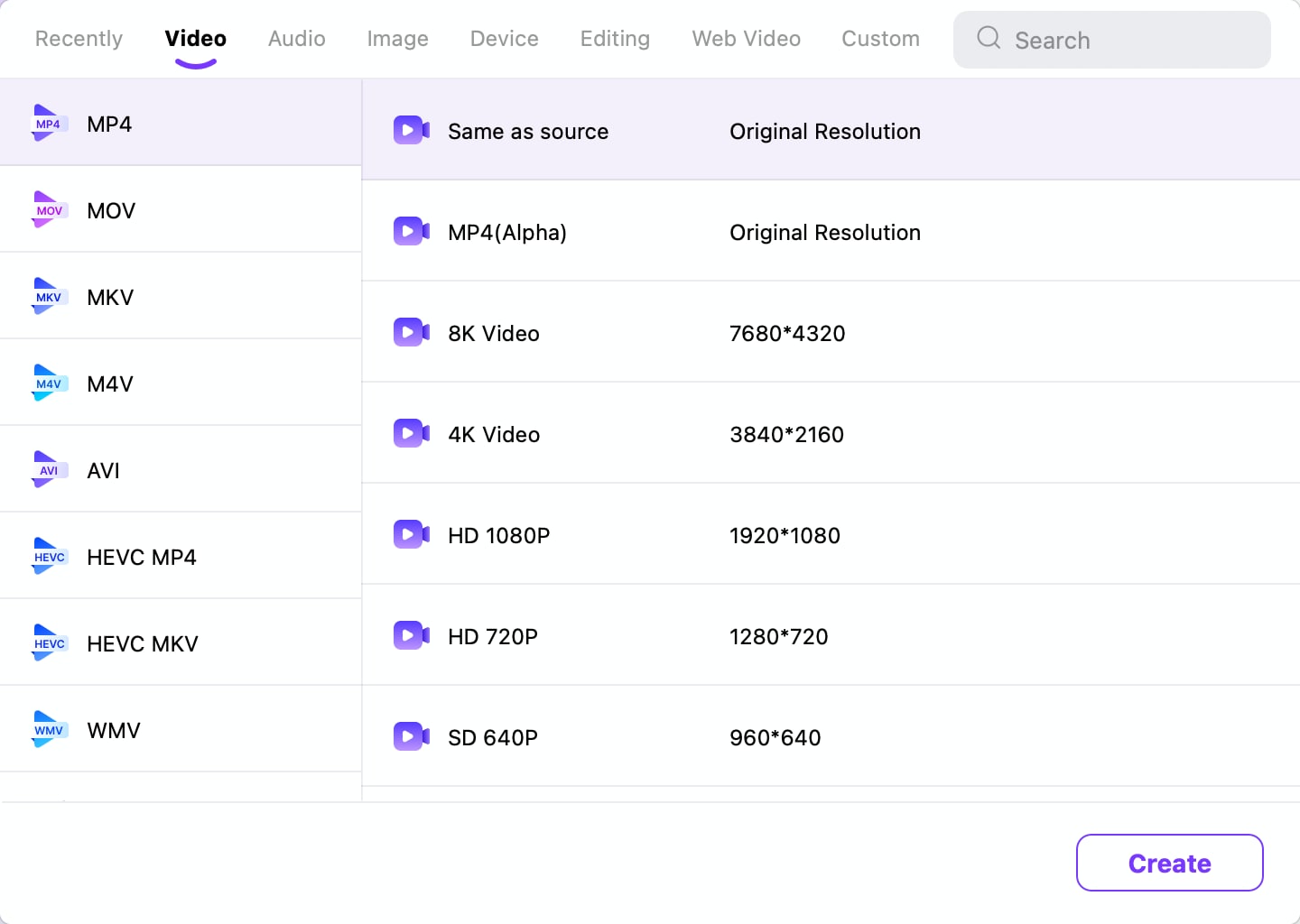Click the 1280*720 resolution value
The width and height of the screenshot is (1300, 924).
[779, 637]
